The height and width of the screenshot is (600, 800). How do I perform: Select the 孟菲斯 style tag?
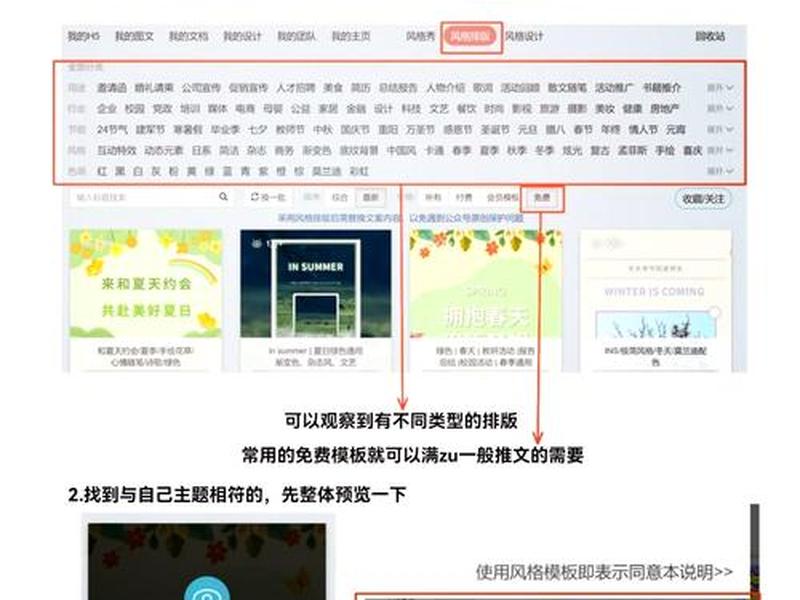click(633, 151)
